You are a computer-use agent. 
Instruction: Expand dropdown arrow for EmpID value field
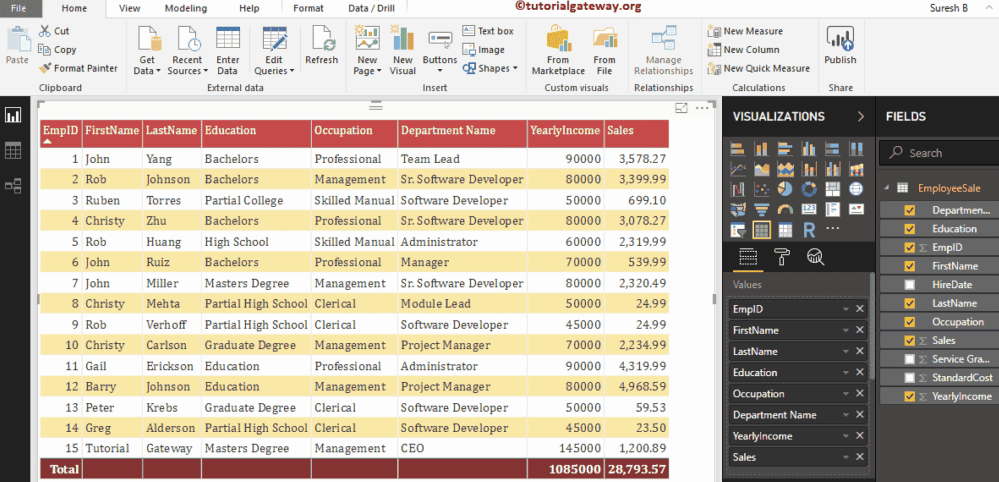click(845, 309)
